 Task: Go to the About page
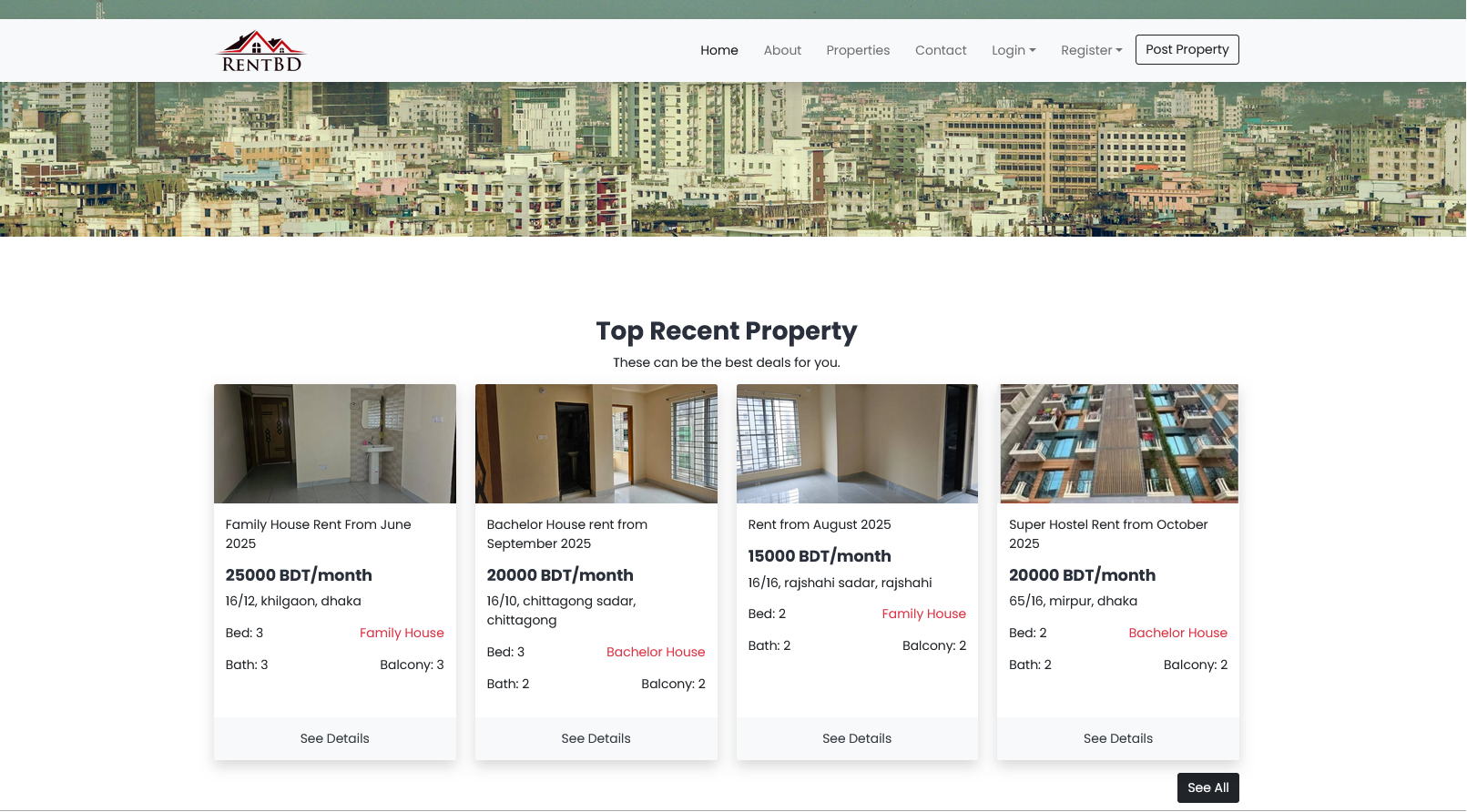pyautogui.click(x=781, y=50)
